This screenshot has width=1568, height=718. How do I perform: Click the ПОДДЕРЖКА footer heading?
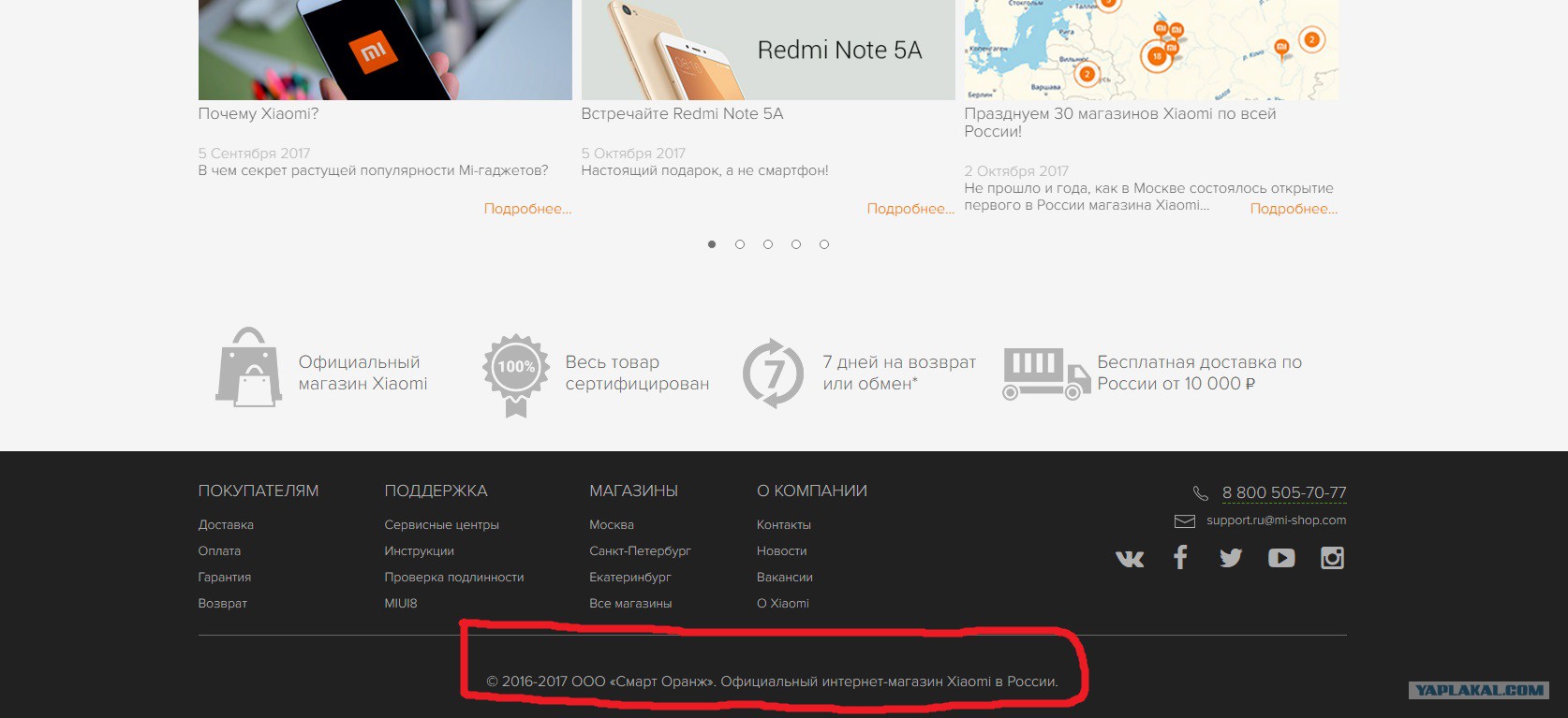pos(436,491)
